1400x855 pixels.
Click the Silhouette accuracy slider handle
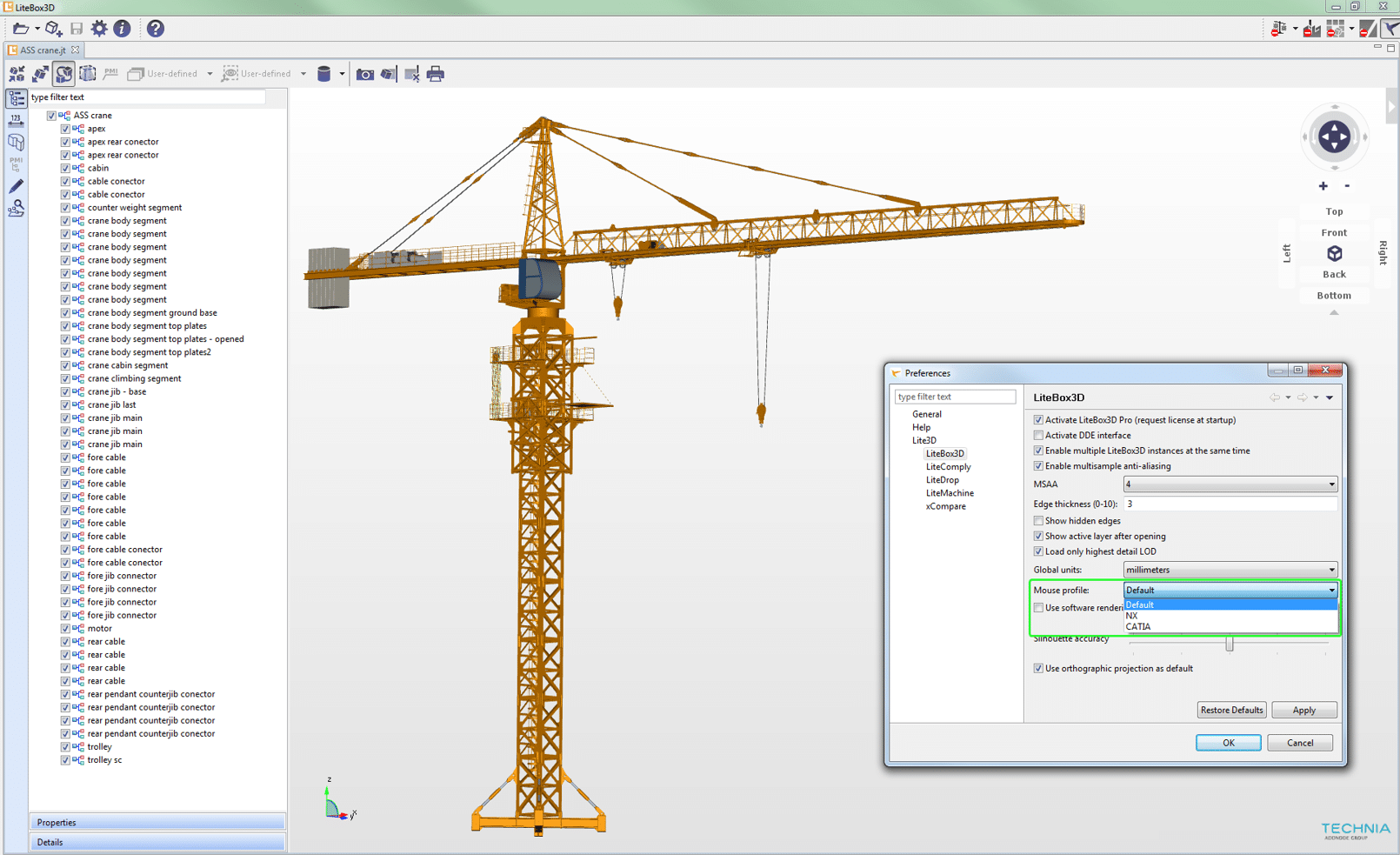1229,644
